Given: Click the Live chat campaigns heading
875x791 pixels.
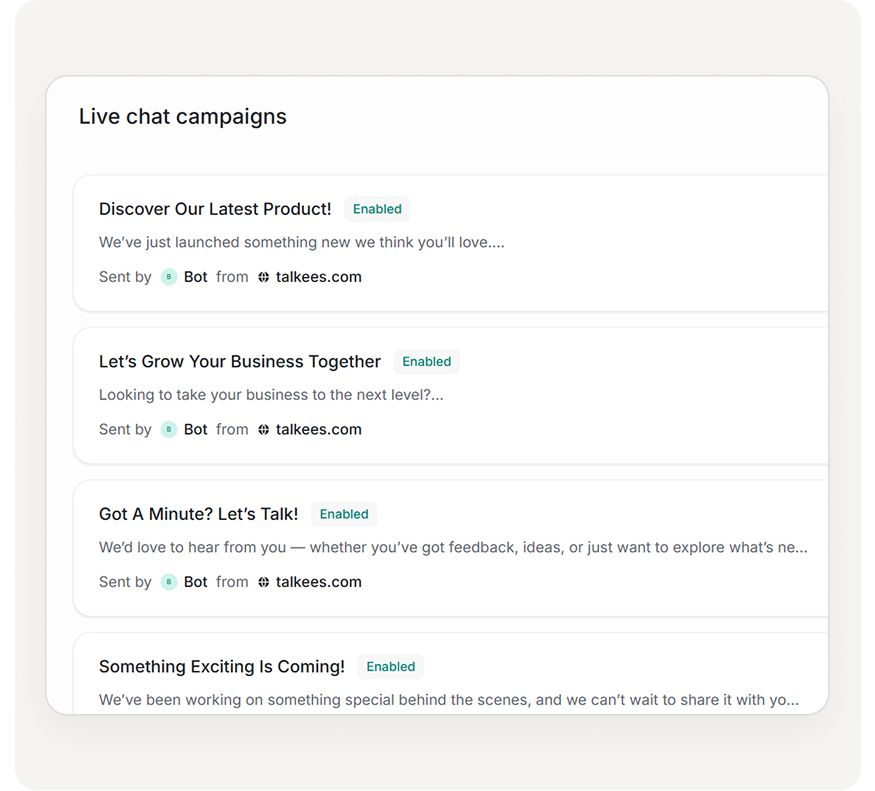Looking at the screenshot, I should (x=183, y=117).
